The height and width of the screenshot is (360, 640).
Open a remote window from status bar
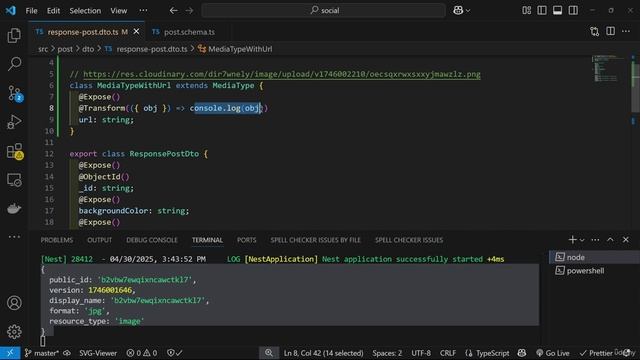(x=10, y=353)
